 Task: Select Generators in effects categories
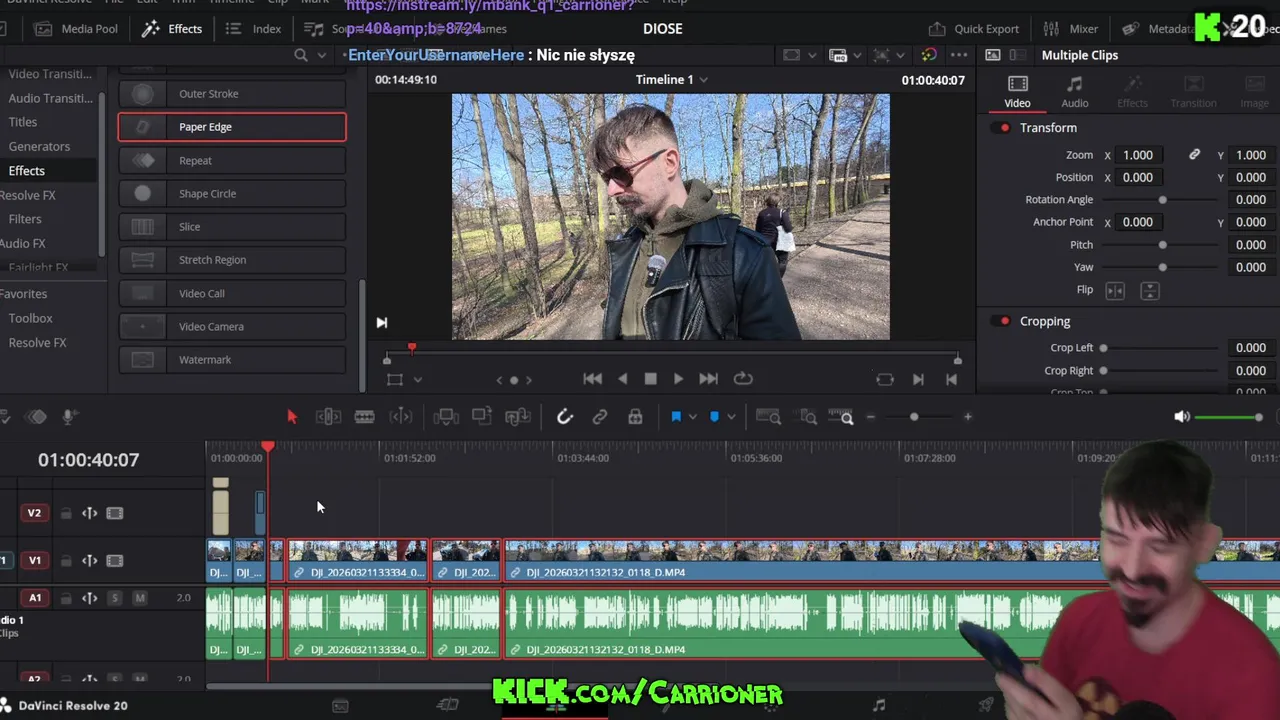pyautogui.click(x=39, y=146)
